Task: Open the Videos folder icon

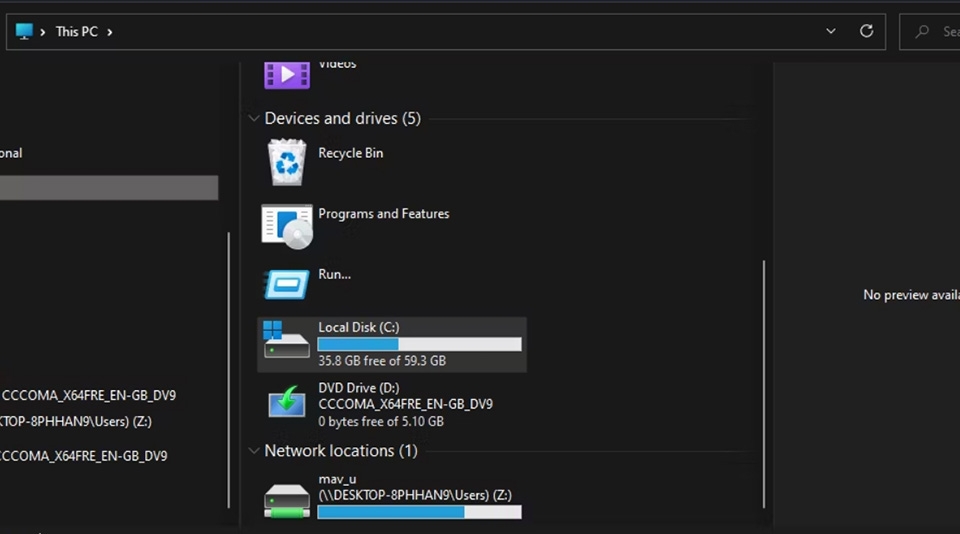Action: (x=287, y=75)
